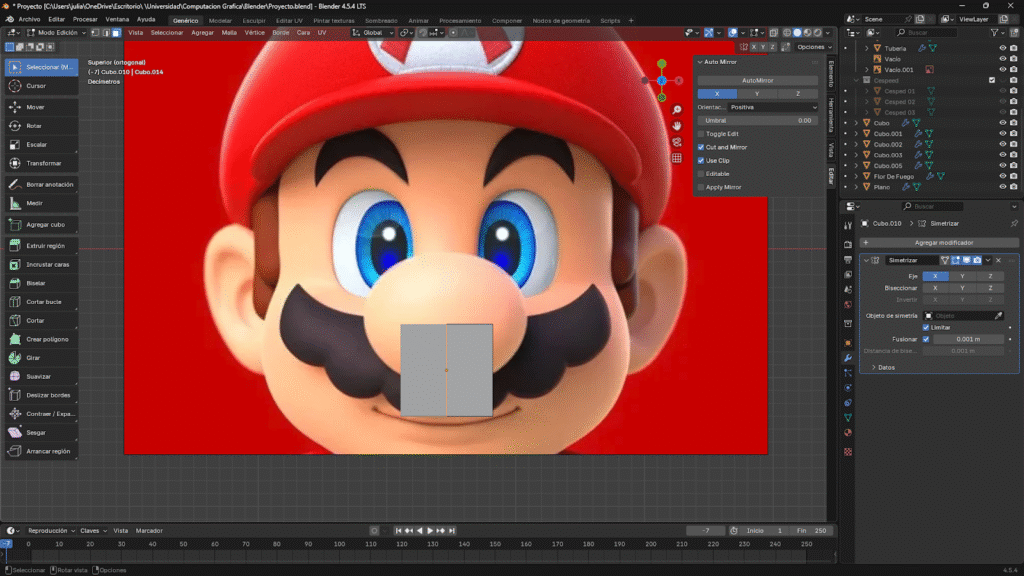
Task: Enable the Toggle Edit checkbox
Action: pyautogui.click(x=701, y=134)
